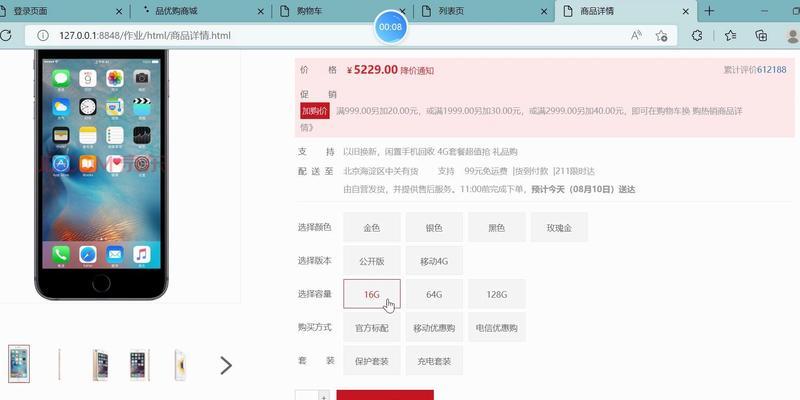Open the collections icon
The image size is (800, 400).
[x=761, y=35]
